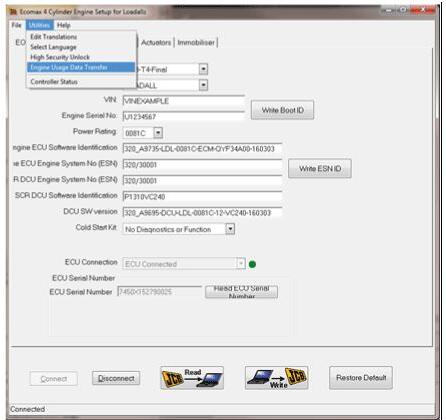The height and width of the screenshot is (420, 446).
Task: Open the Cold Start Kit dropdown
Action: tap(230, 229)
